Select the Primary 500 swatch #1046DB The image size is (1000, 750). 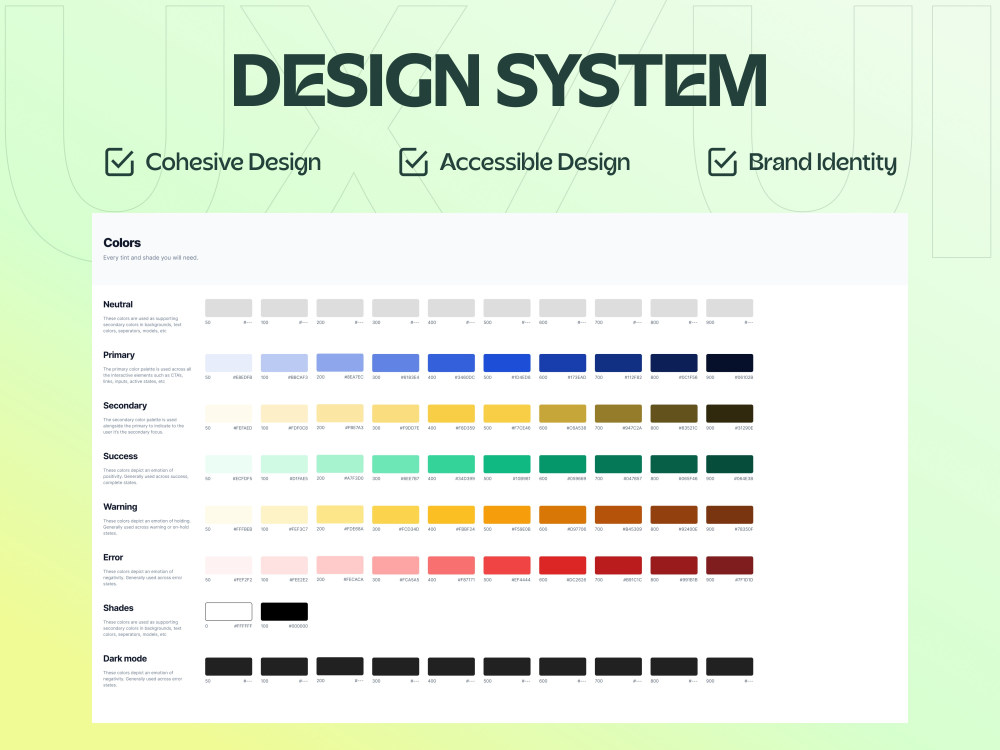click(x=506, y=363)
